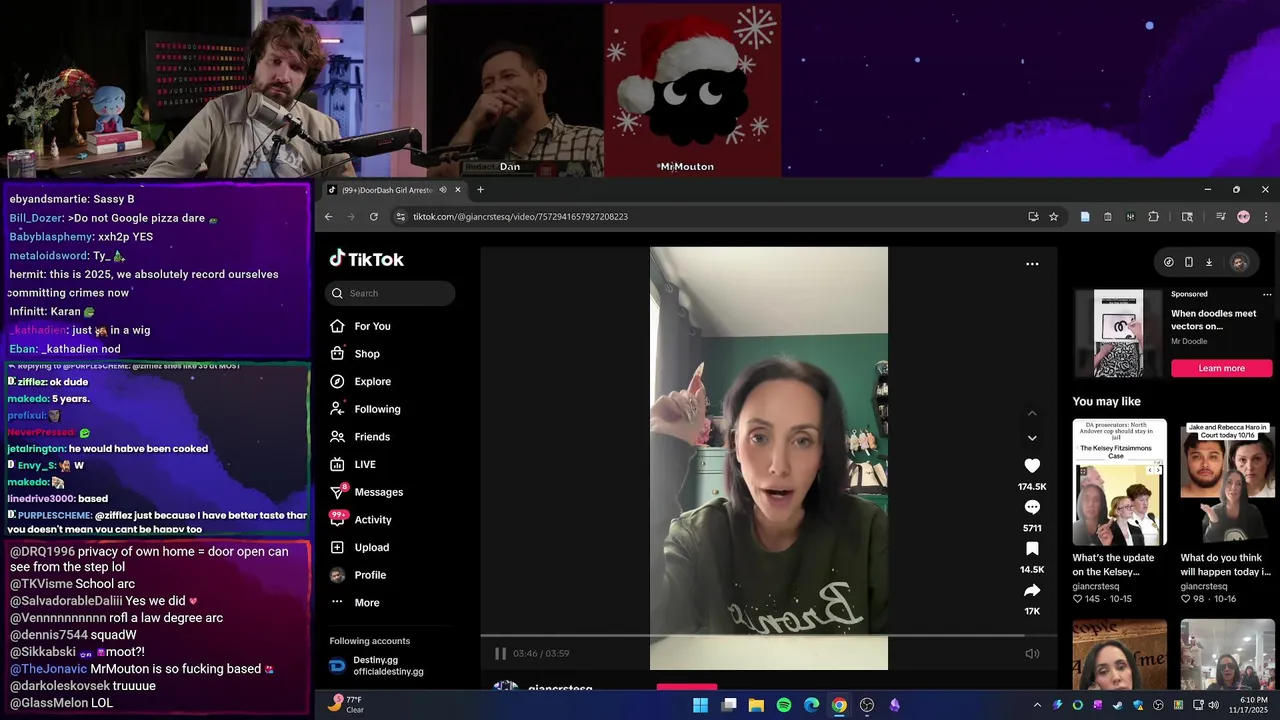Open Chrome media control icon
The height and width of the screenshot is (720, 1280).
click(x=1221, y=216)
